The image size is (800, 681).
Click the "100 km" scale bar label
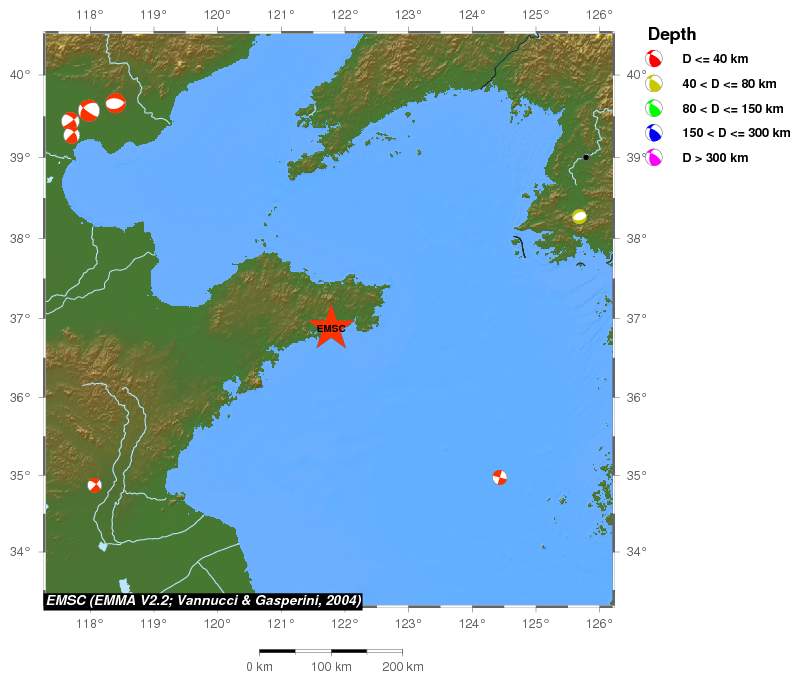pos(330,667)
